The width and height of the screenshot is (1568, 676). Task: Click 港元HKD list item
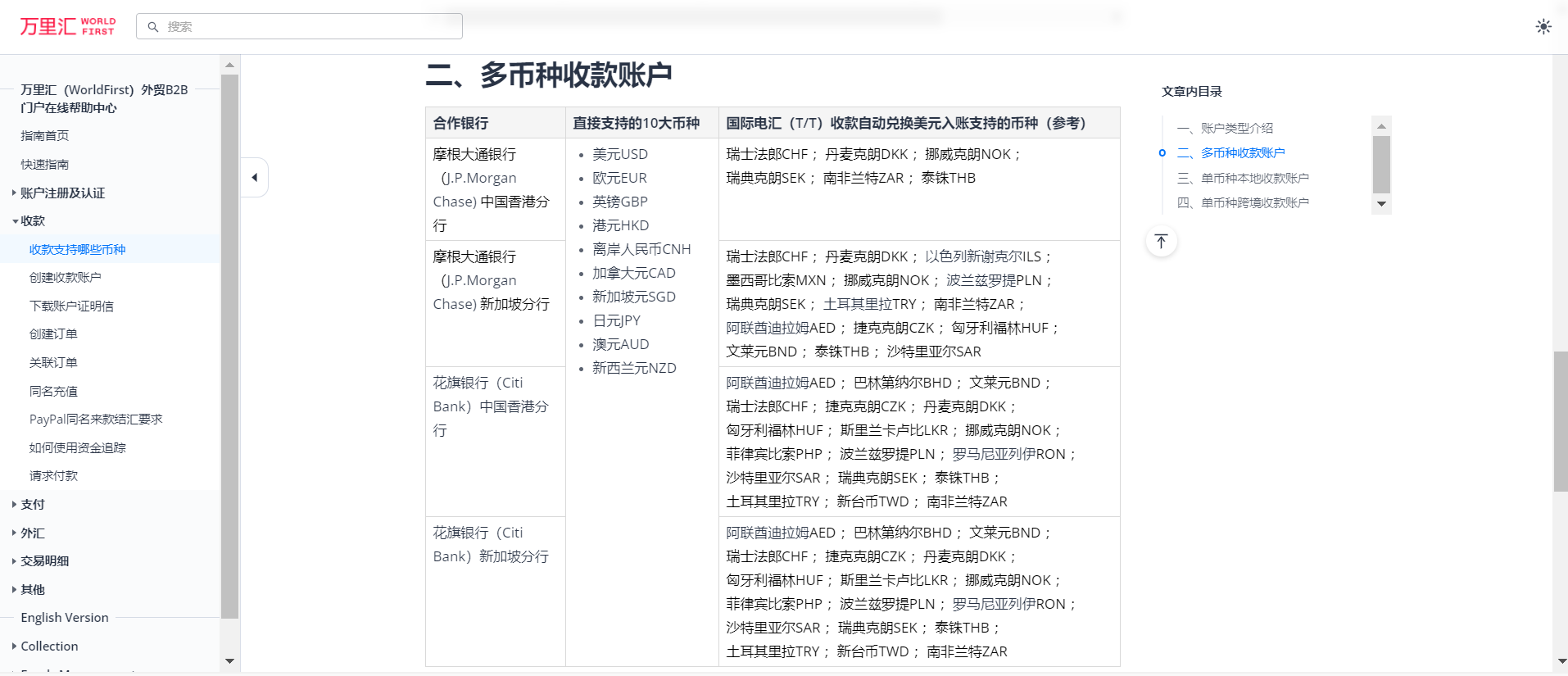620,225
